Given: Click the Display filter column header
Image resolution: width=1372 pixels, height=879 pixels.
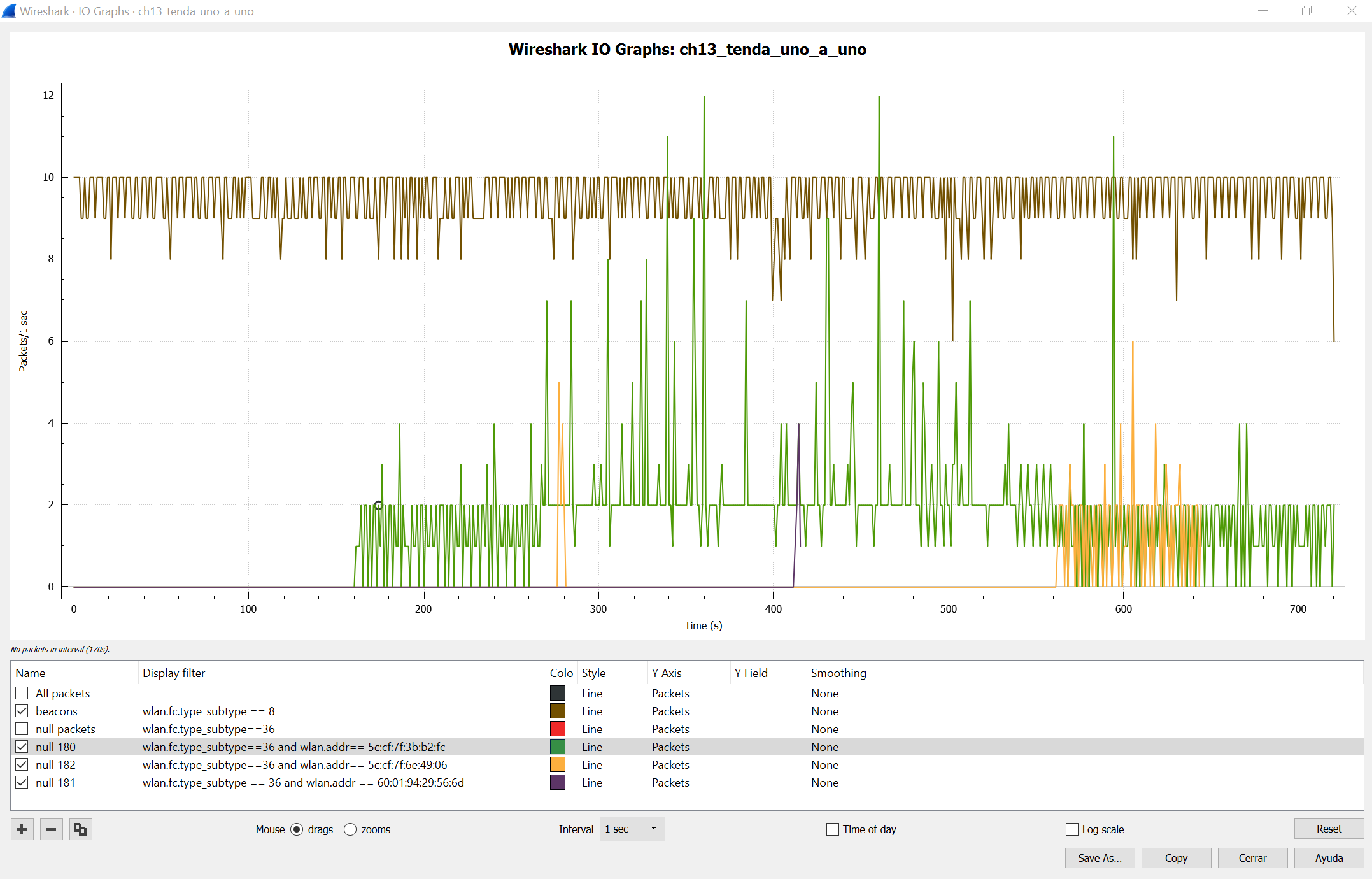Looking at the screenshot, I should (x=174, y=673).
